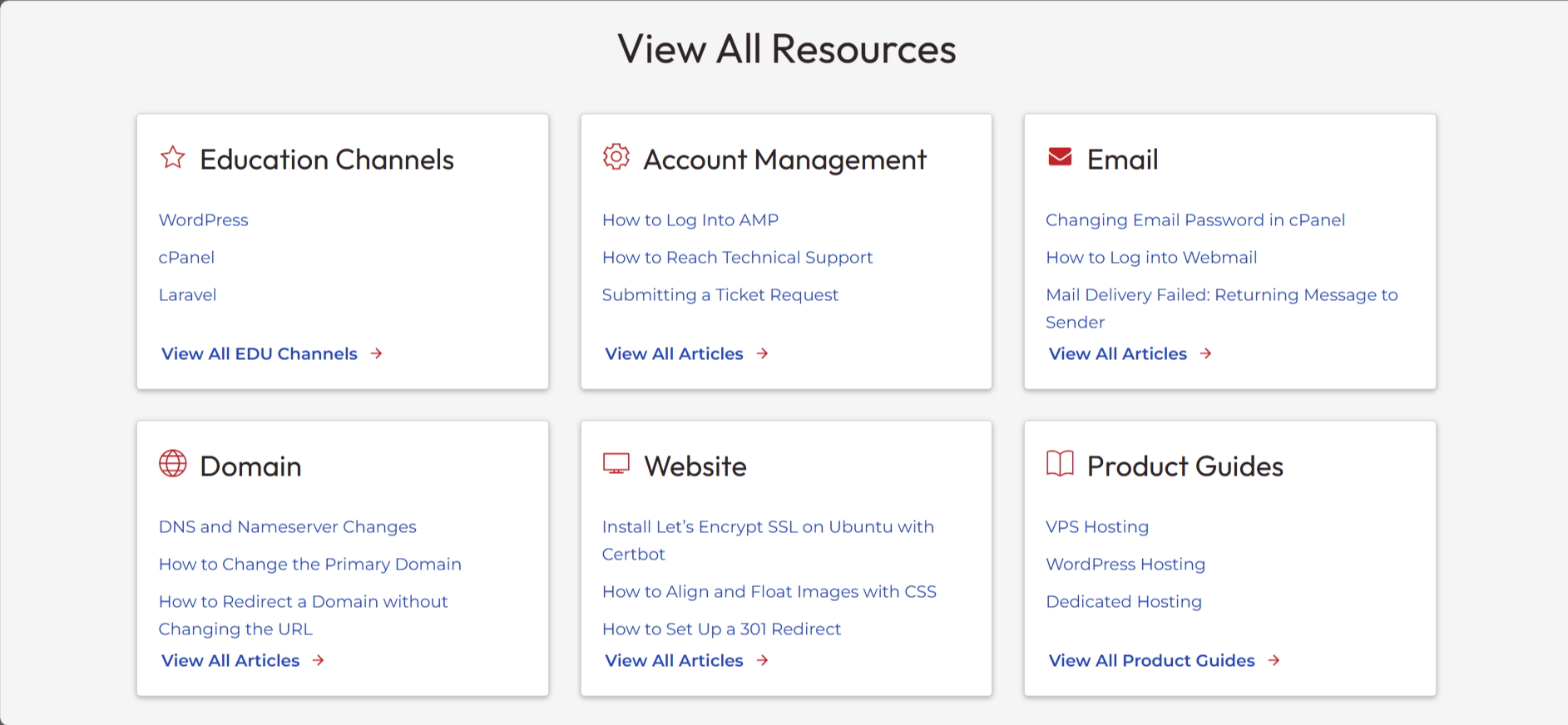Open DNS and Nameserver Changes article
Image resolution: width=1568 pixels, height=725 pixels.
pyautogui.click(x=288, y=526)
